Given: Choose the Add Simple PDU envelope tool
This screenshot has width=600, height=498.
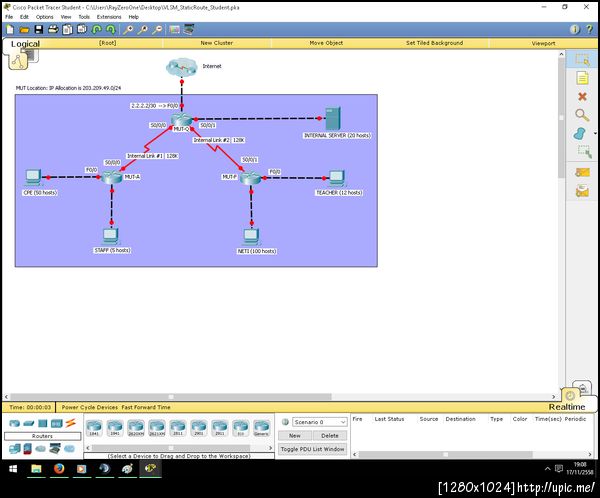Looking at the screenshot, I should click(x=582, y=172).
